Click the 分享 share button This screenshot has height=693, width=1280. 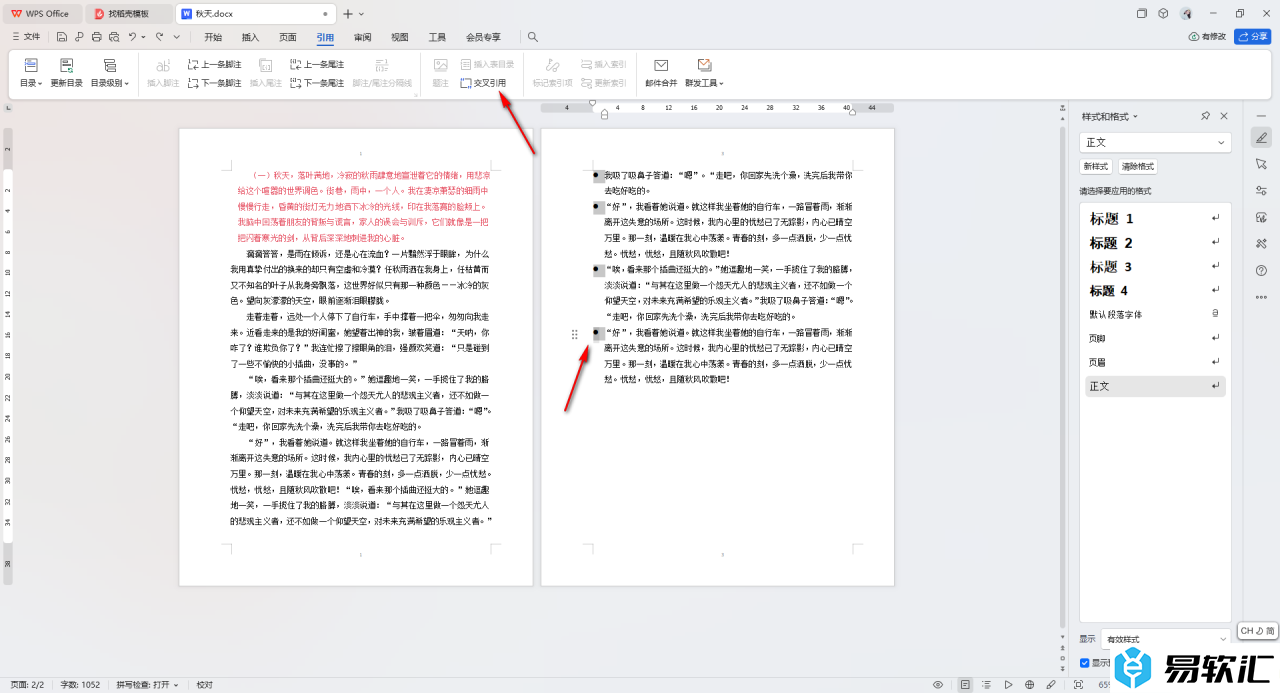pyautogui.click(x=1253, y=37)
